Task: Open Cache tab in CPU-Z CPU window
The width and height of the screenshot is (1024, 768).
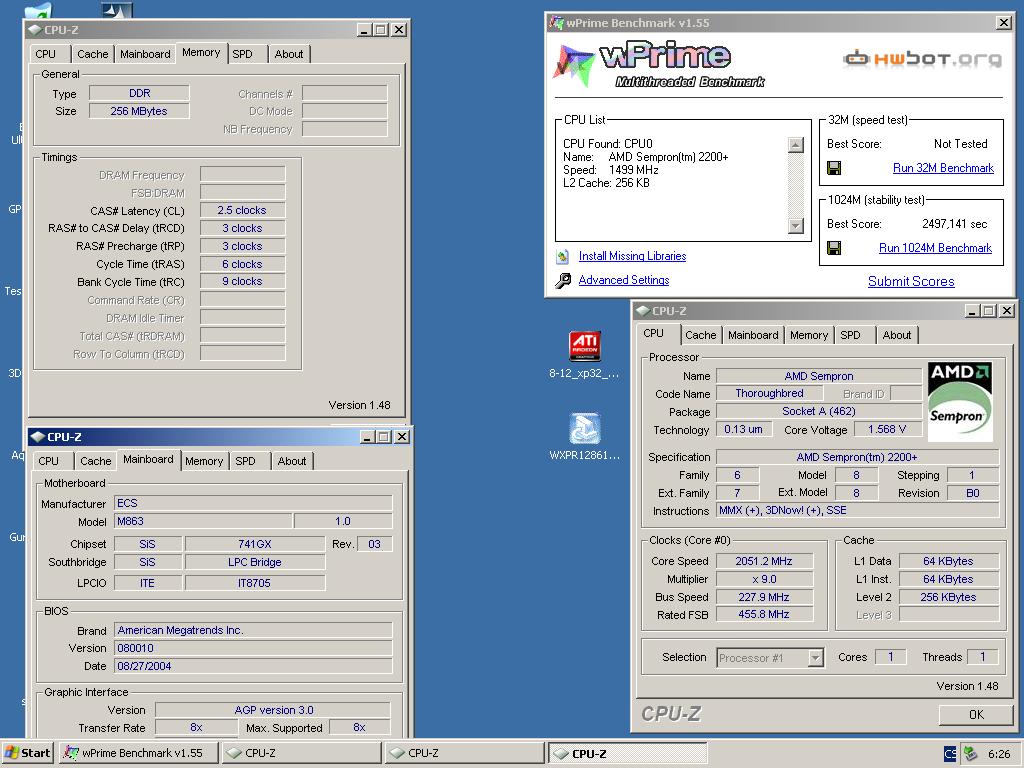Action: [701, 335]
